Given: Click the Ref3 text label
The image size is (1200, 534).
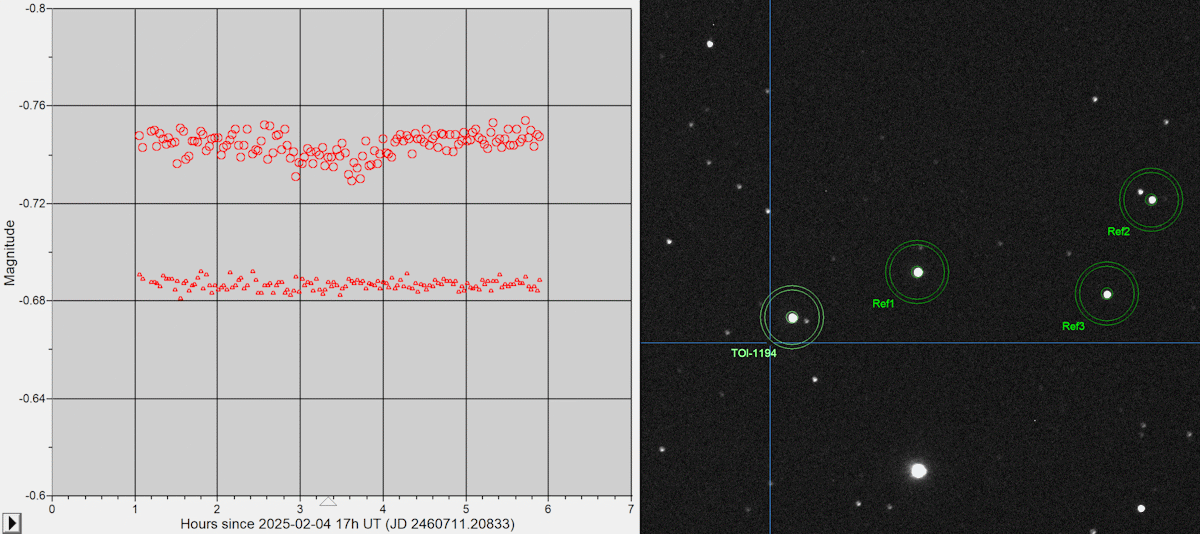Looking at the screenshot, I should pos(1073,326).
